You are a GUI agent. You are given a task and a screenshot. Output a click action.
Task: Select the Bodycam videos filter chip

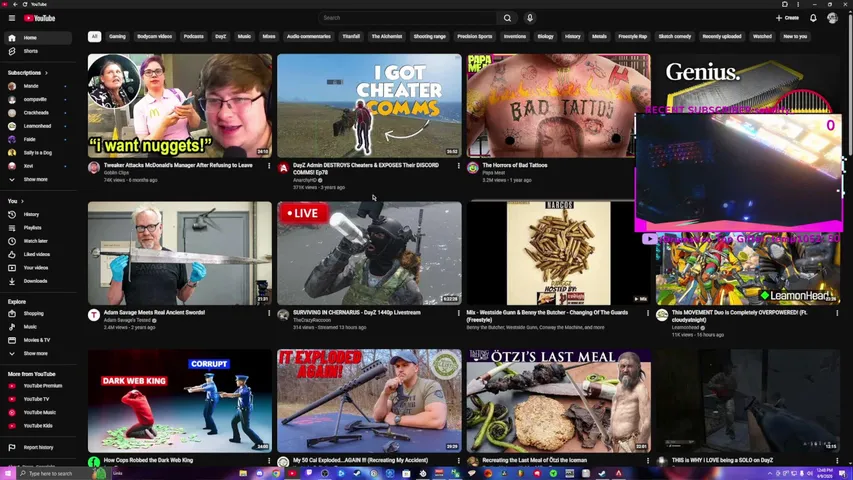pyautogui.click(x=154, y=36)
